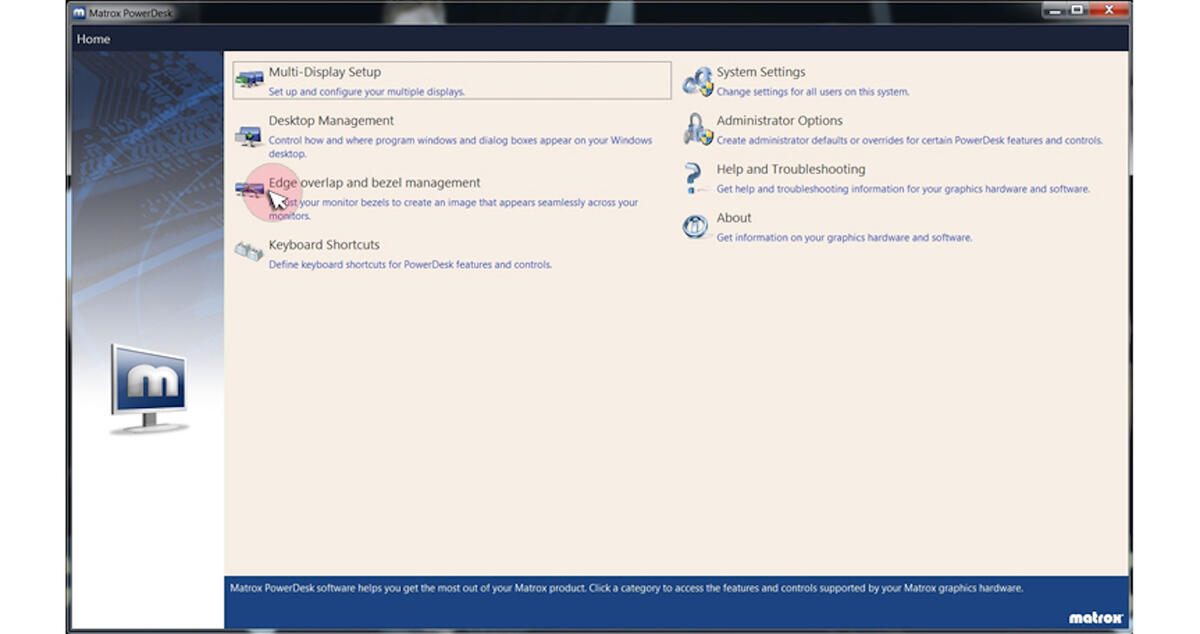Screen dimensions: 1200x634
Task: Click 'Get information on your graphics hardware' description
Action: (x=844, y=238)
